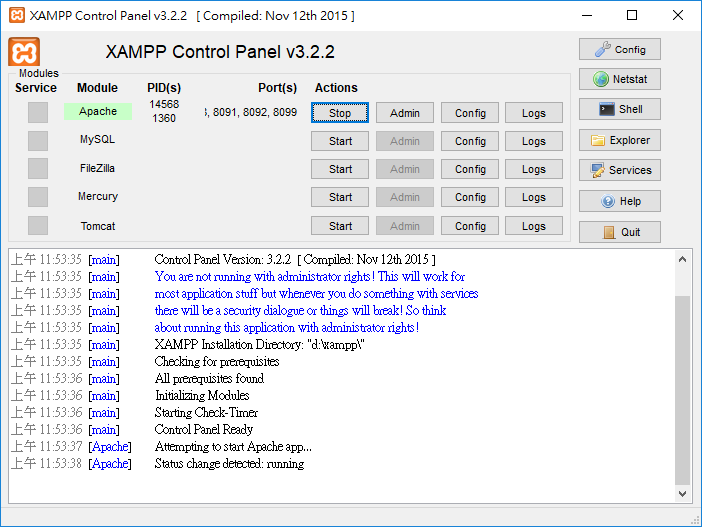Open MySQL Config options
Image resolution: width=702 pixels, height=527 pixels.
point(470,141)
